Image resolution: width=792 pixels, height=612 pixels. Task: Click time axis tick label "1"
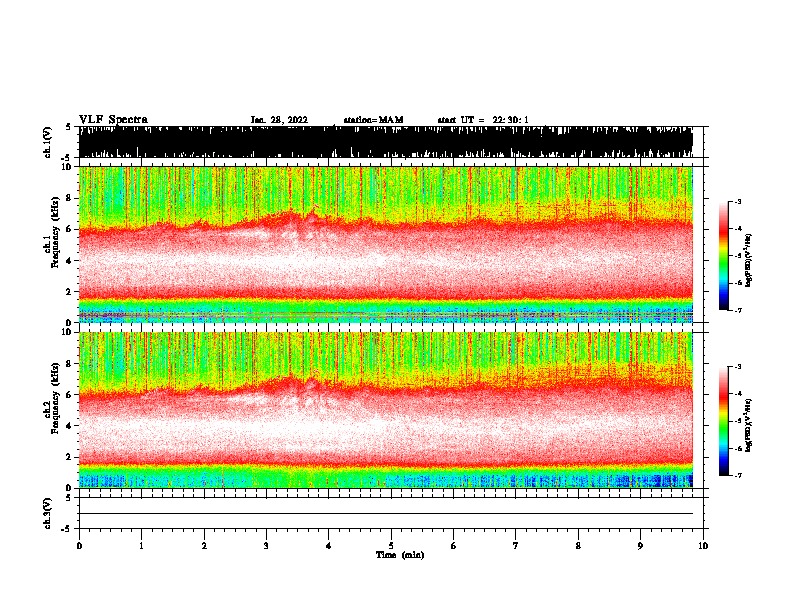[141, 546]
